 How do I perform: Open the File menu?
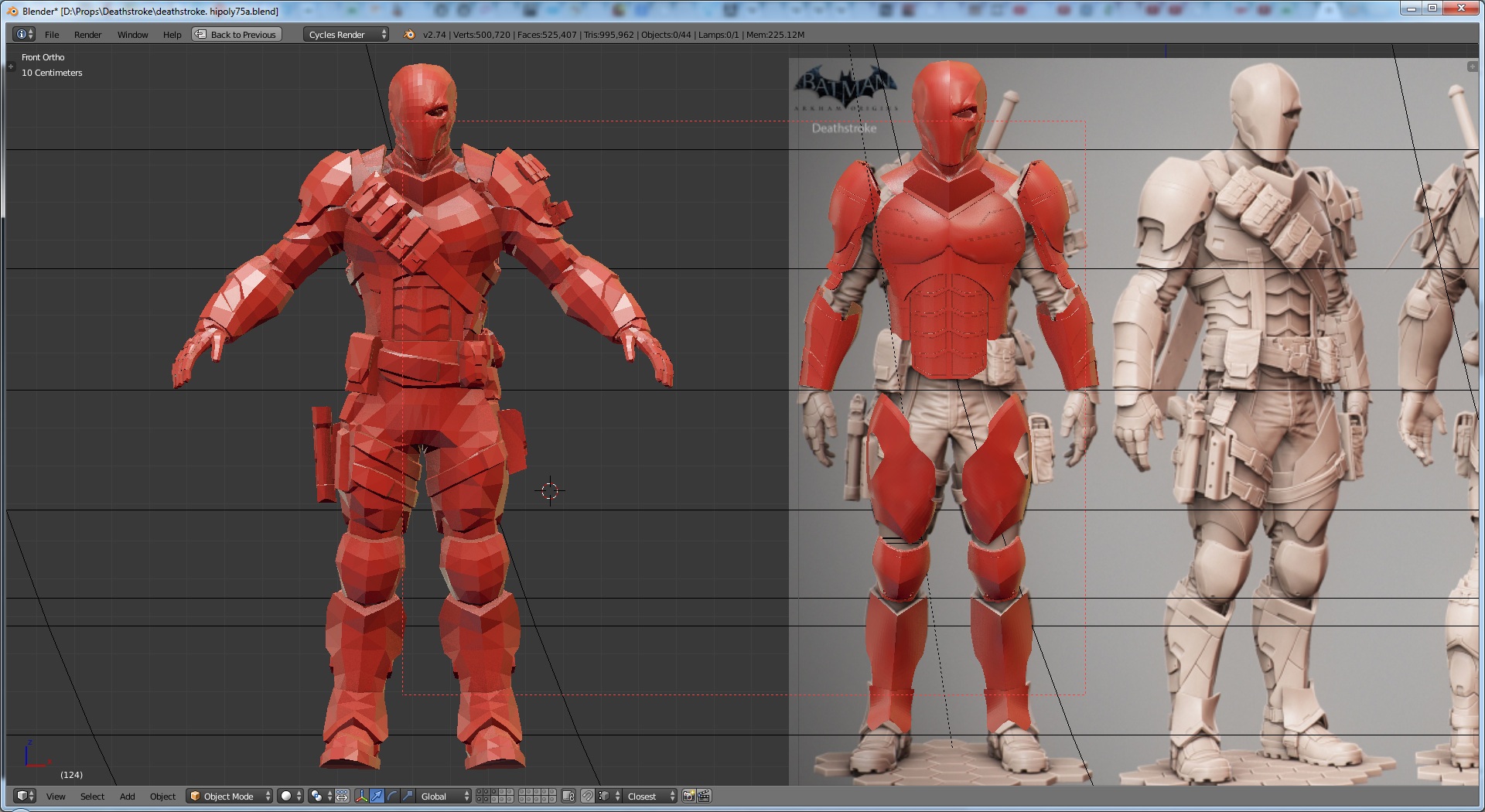pyautogui.click(x=52, y=35)
